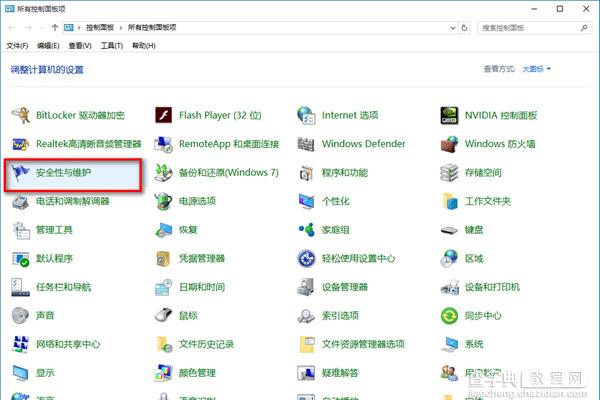This screenshot has width=600, height=400.
Task: Go forward with the Forward arrow
Action: tap(29, 28)
